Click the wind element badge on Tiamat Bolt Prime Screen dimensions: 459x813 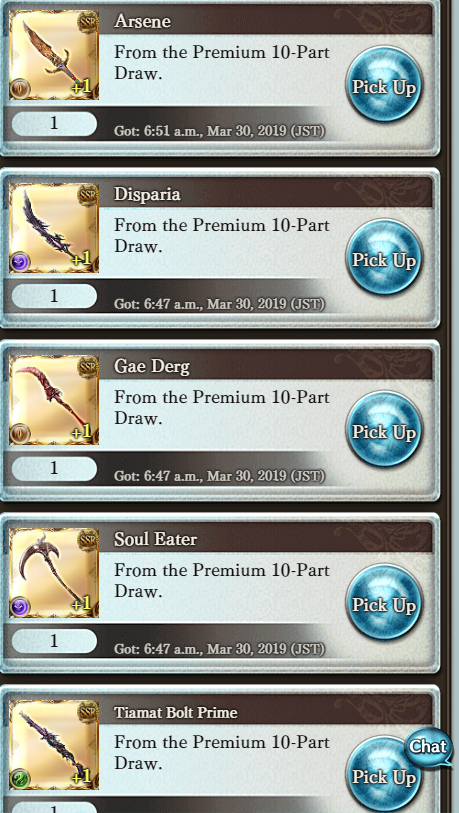coord(20,779)
